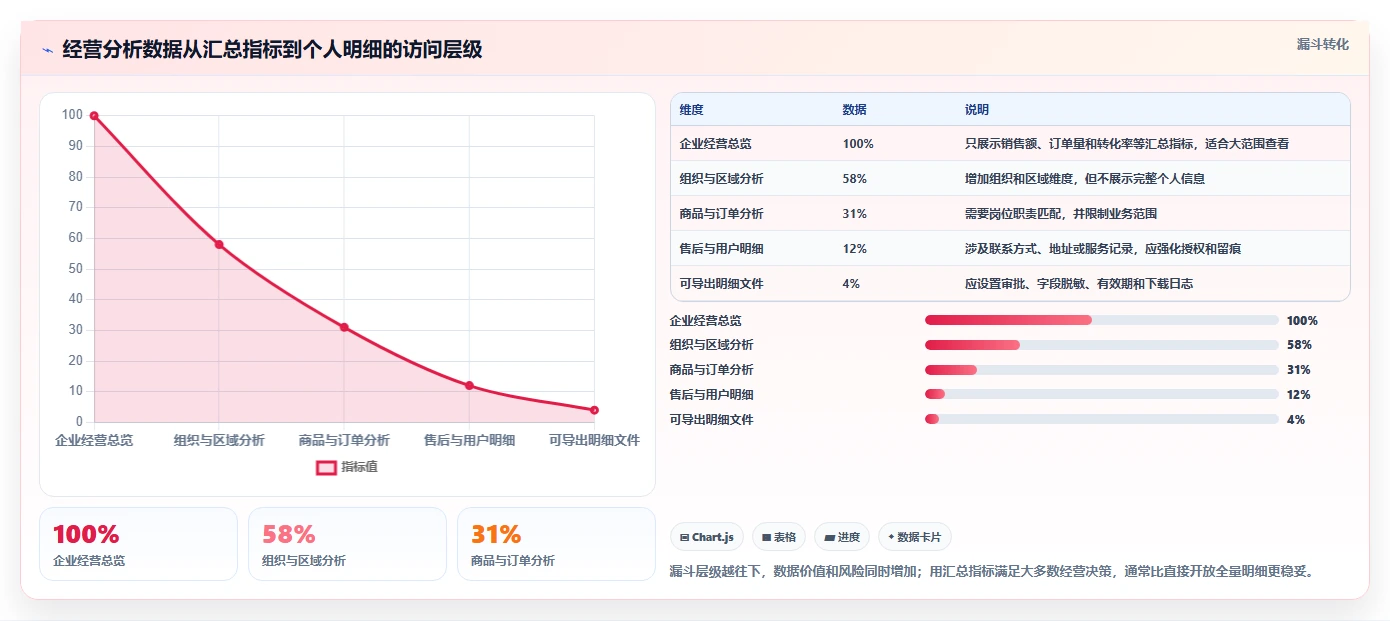The image size is (1390, 621).
Task: Click the description about 强化授权和留痕
Action: [1103, 249]
